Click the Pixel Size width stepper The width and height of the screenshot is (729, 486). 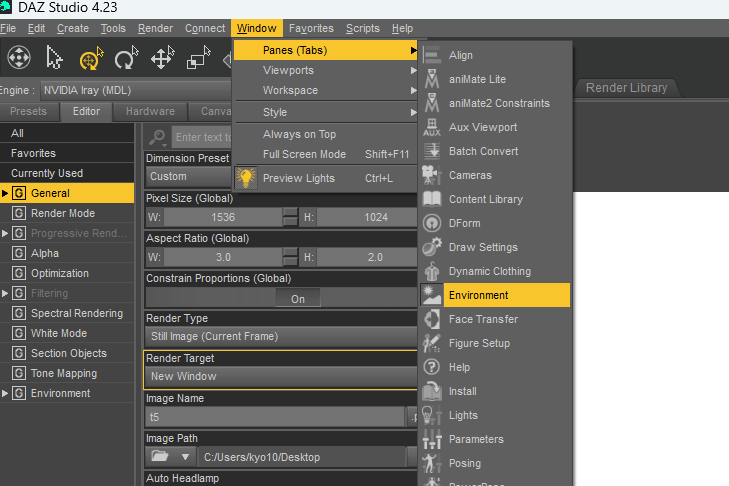point(291,217)
